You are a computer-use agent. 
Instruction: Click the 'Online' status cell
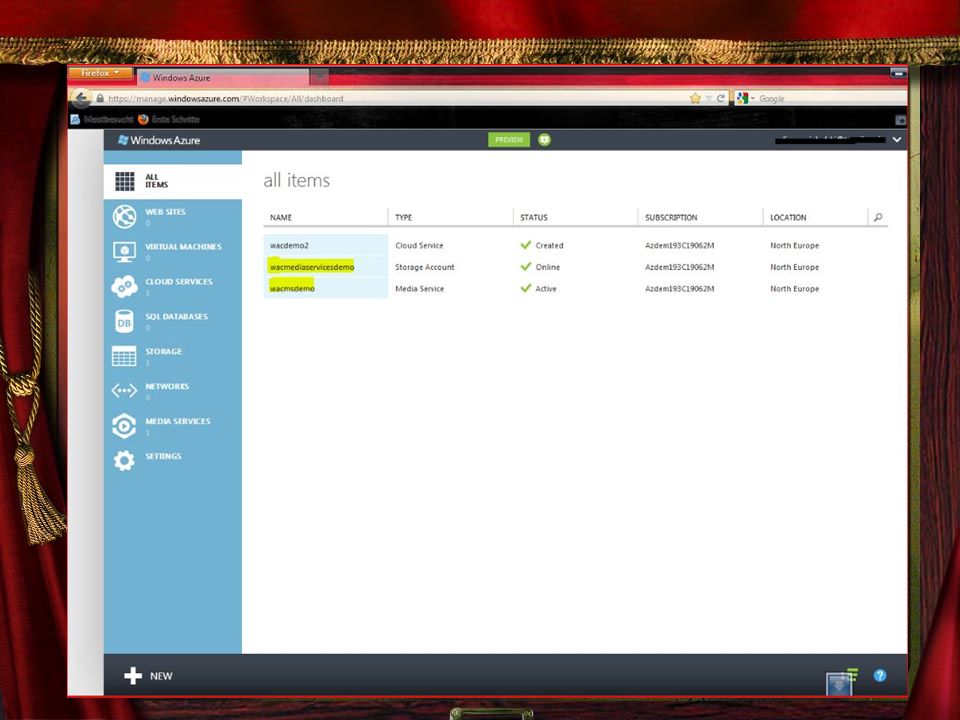(x=540, y=267)
